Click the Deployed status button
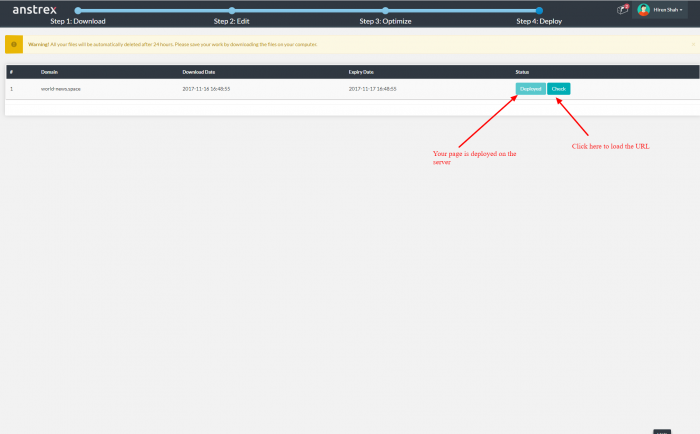Viewport: 700px width, 434px height. pyautogui.click(x=530, y=89)
